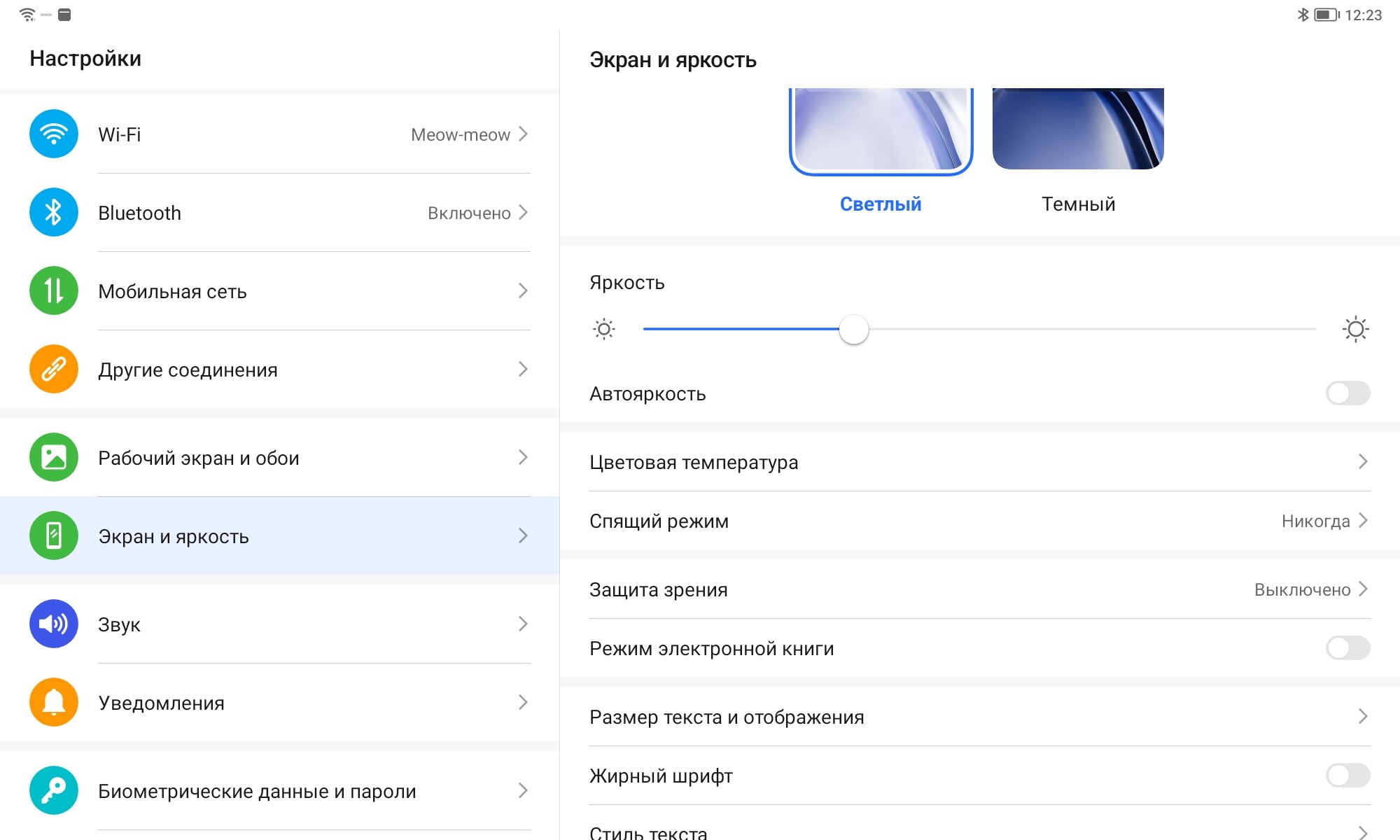Open Спящий режим setting showing Никогда

point(979,521)
